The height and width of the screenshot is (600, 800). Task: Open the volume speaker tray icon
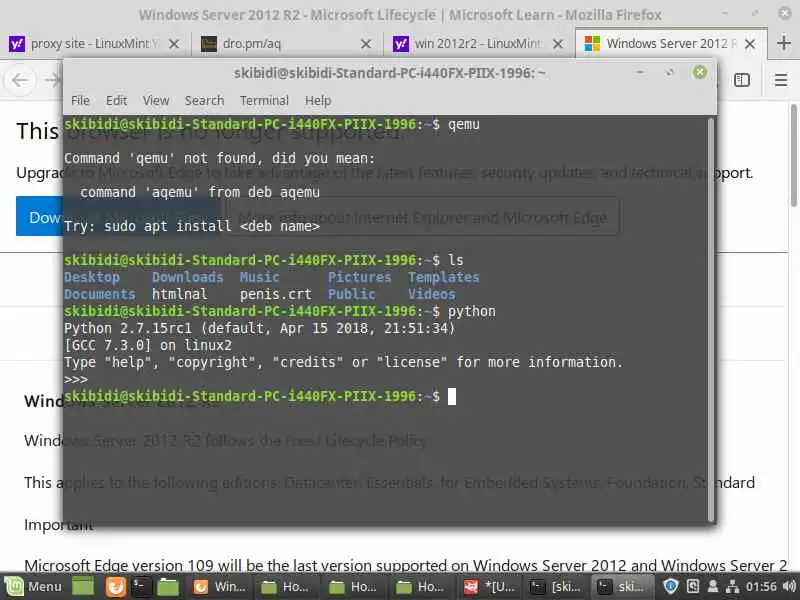tap(789, 587)
